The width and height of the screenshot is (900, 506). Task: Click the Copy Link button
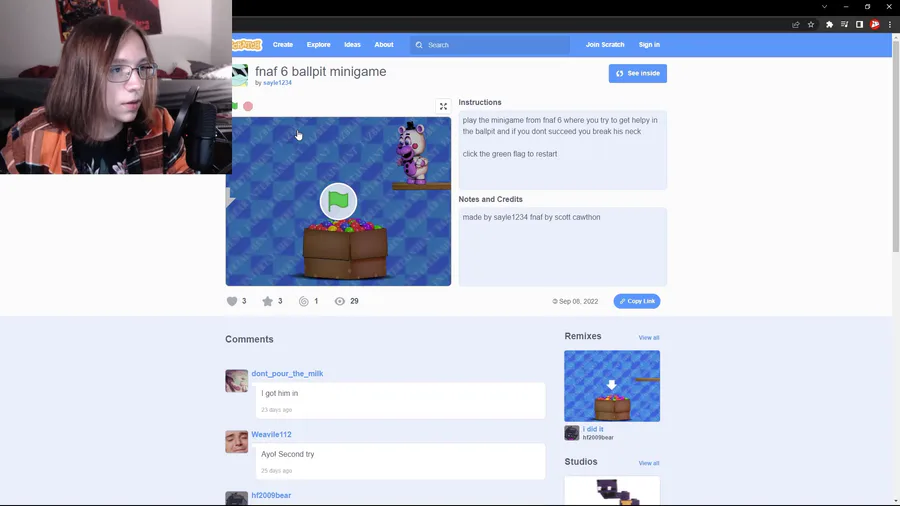637,301
